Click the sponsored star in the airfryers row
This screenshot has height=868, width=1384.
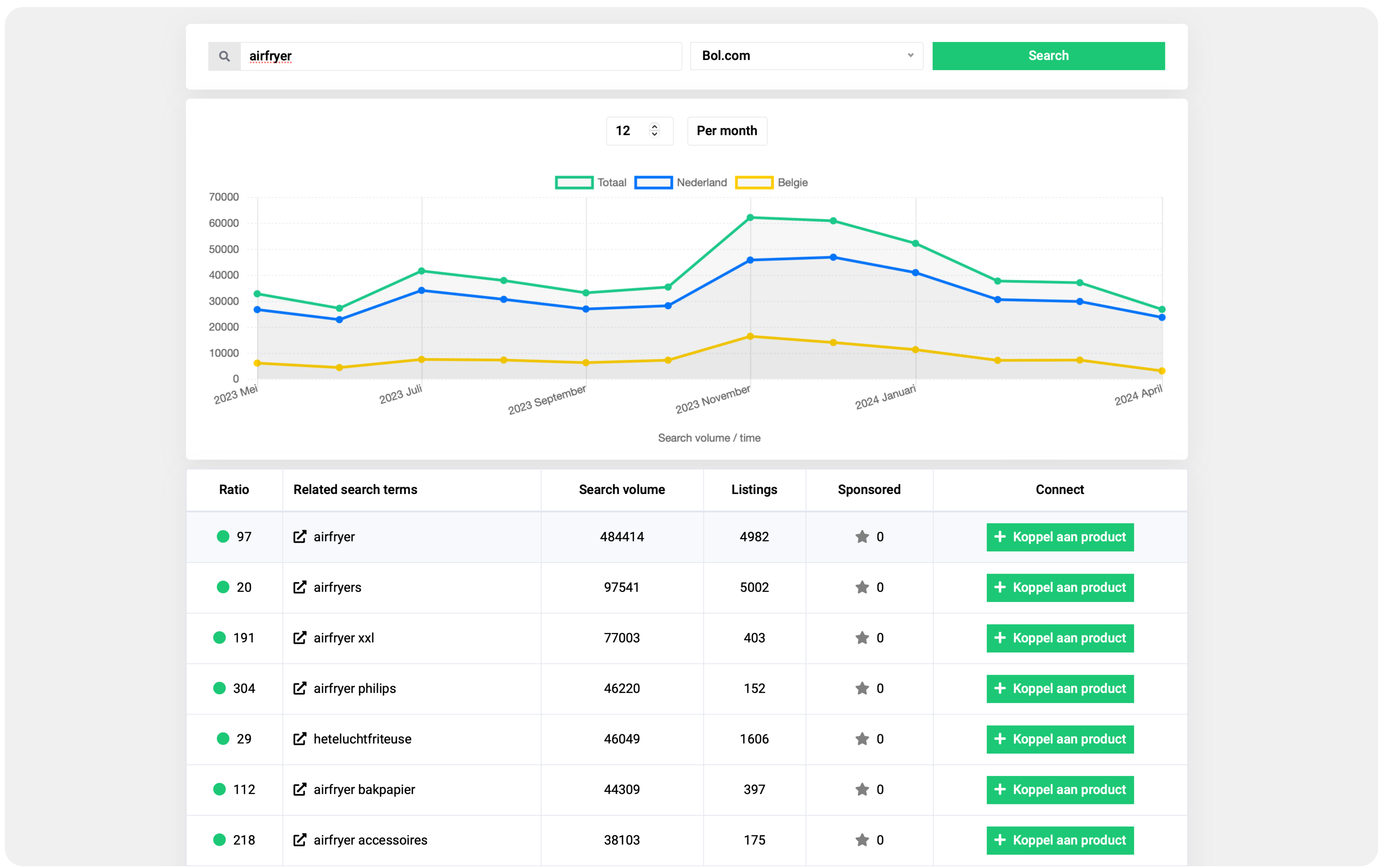[862, 587]
